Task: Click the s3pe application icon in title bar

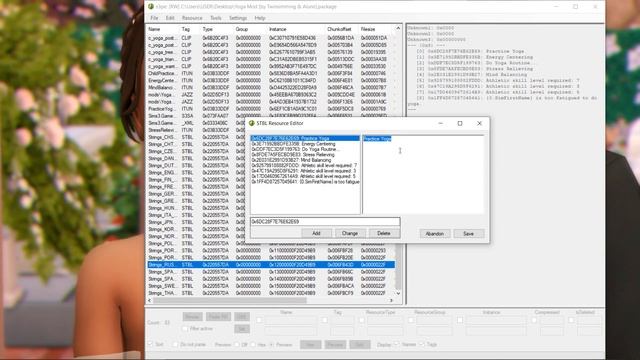Action: click(151, 7)
